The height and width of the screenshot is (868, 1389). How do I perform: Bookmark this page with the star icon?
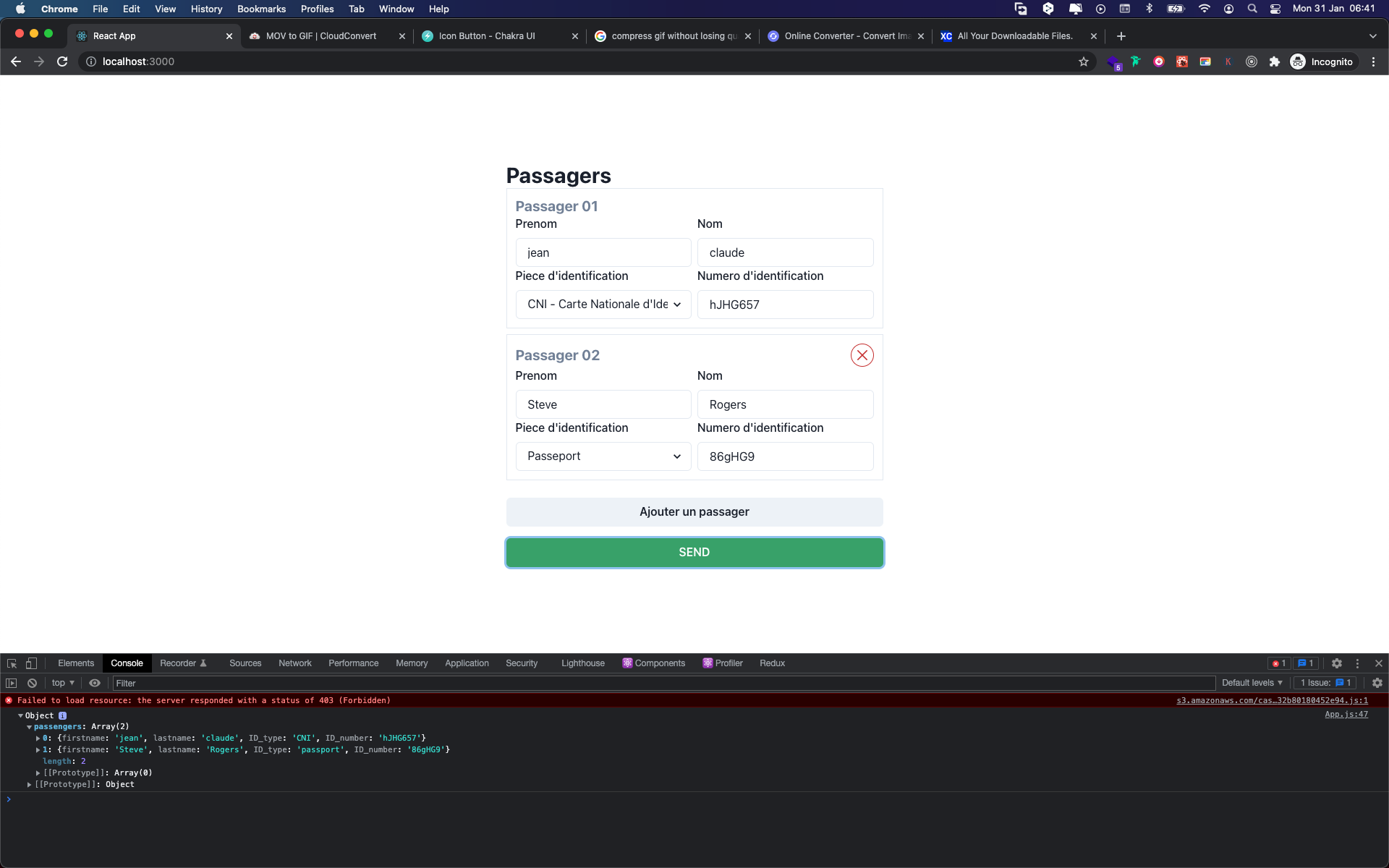point(1083,61)
